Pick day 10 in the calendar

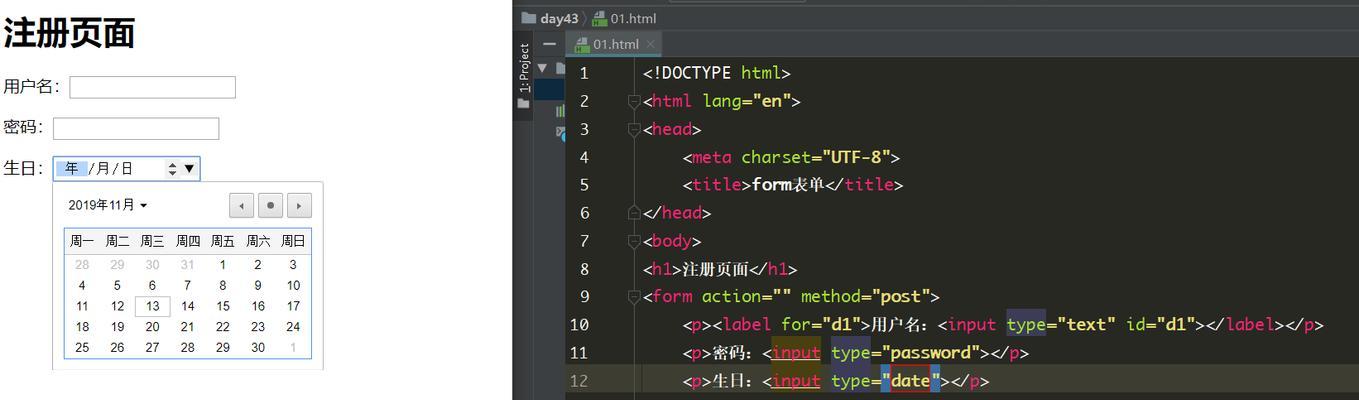pyautogui.click(x=293, y=285)
